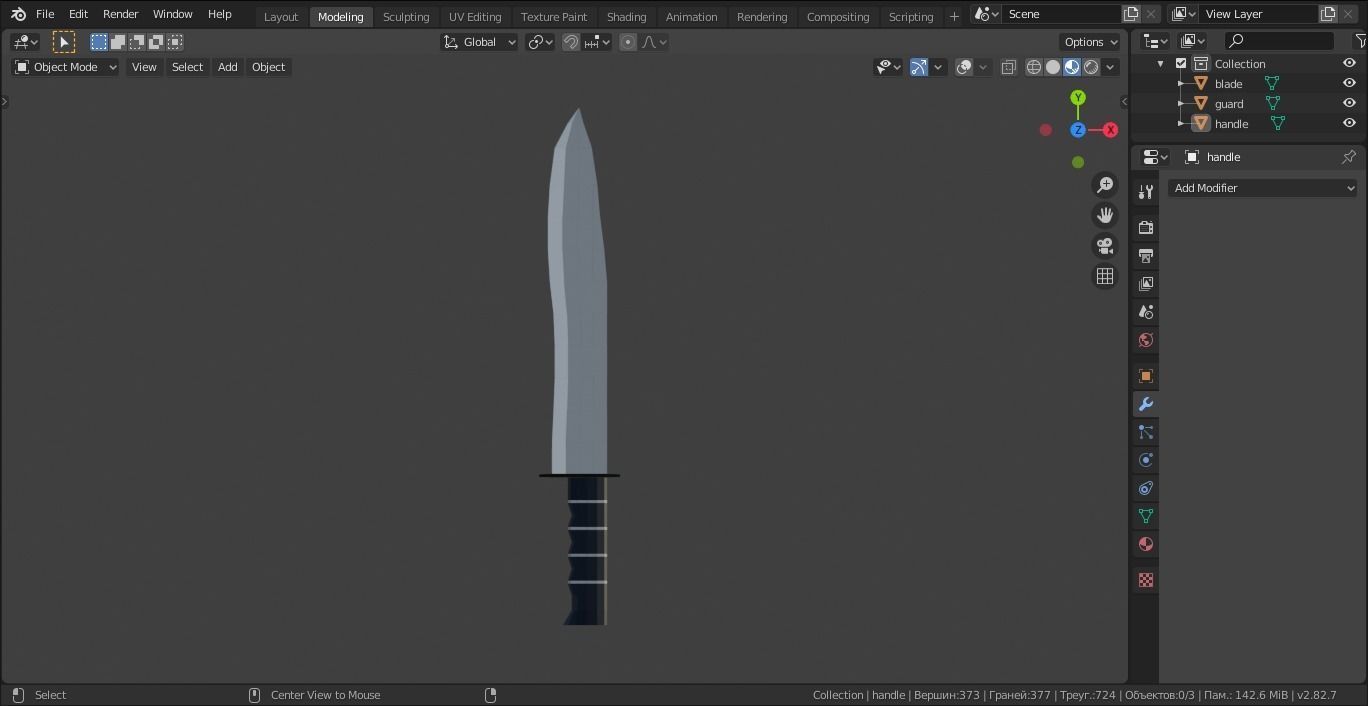Open Output properties tab
The width and height of the screenshot is (1368, 706).
(x=1146, y=256)
